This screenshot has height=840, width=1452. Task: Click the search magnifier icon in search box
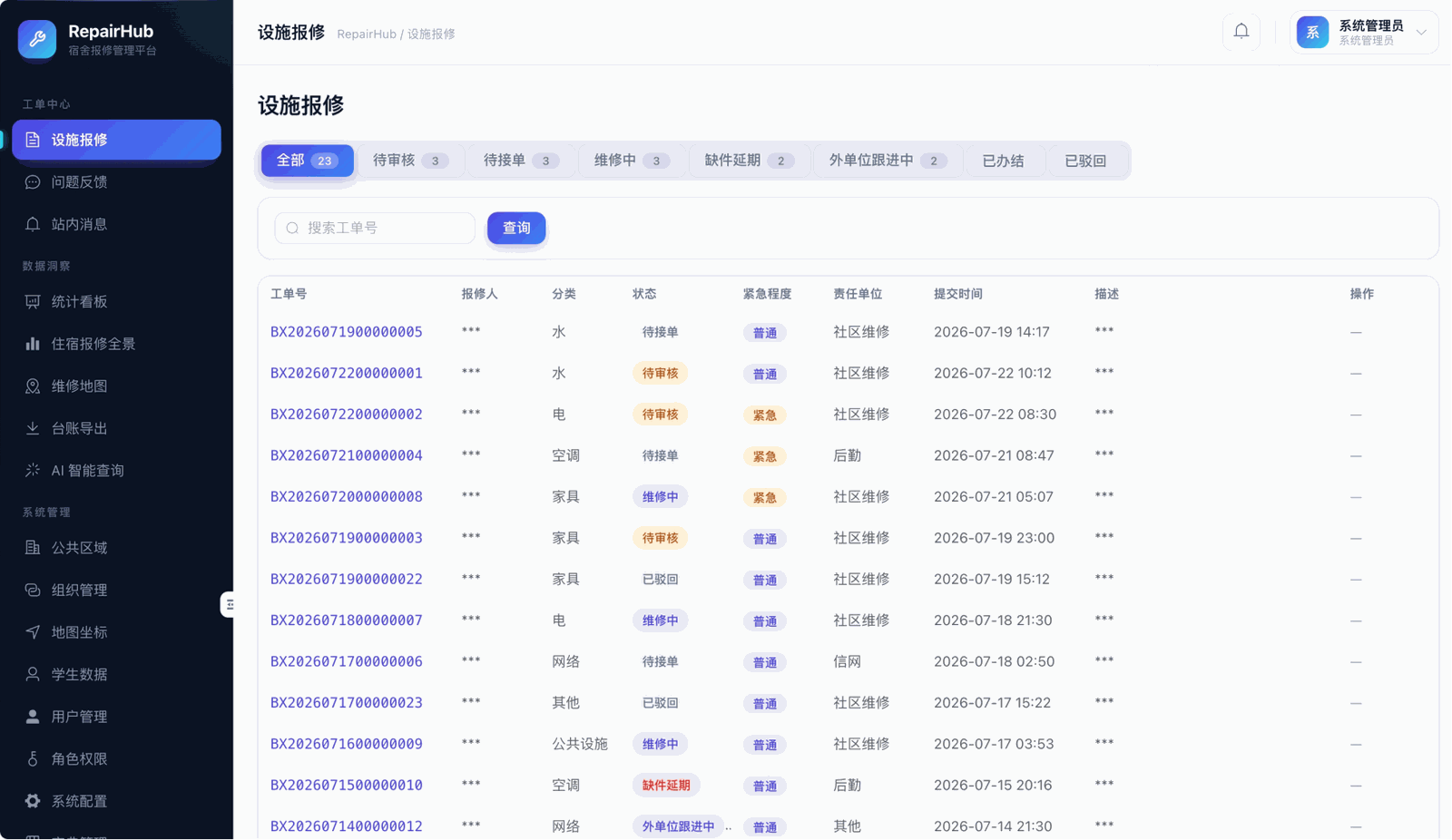pyautogui.click(x=292, y=229)
